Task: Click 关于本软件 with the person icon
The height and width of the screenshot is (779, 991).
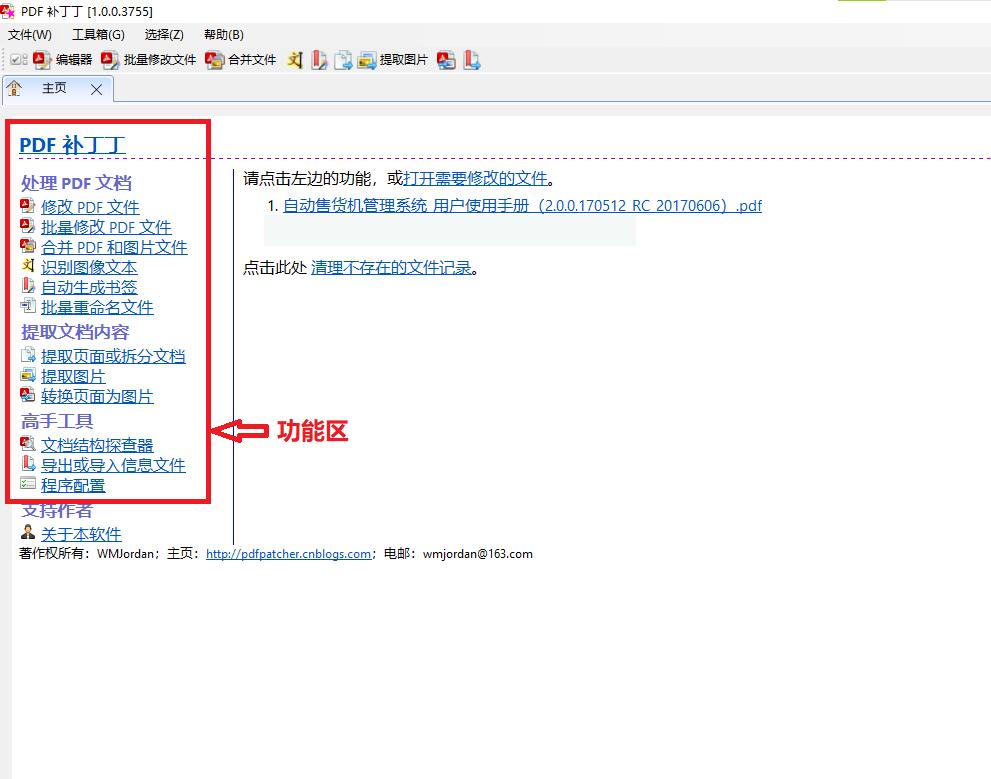Action: 80,533
